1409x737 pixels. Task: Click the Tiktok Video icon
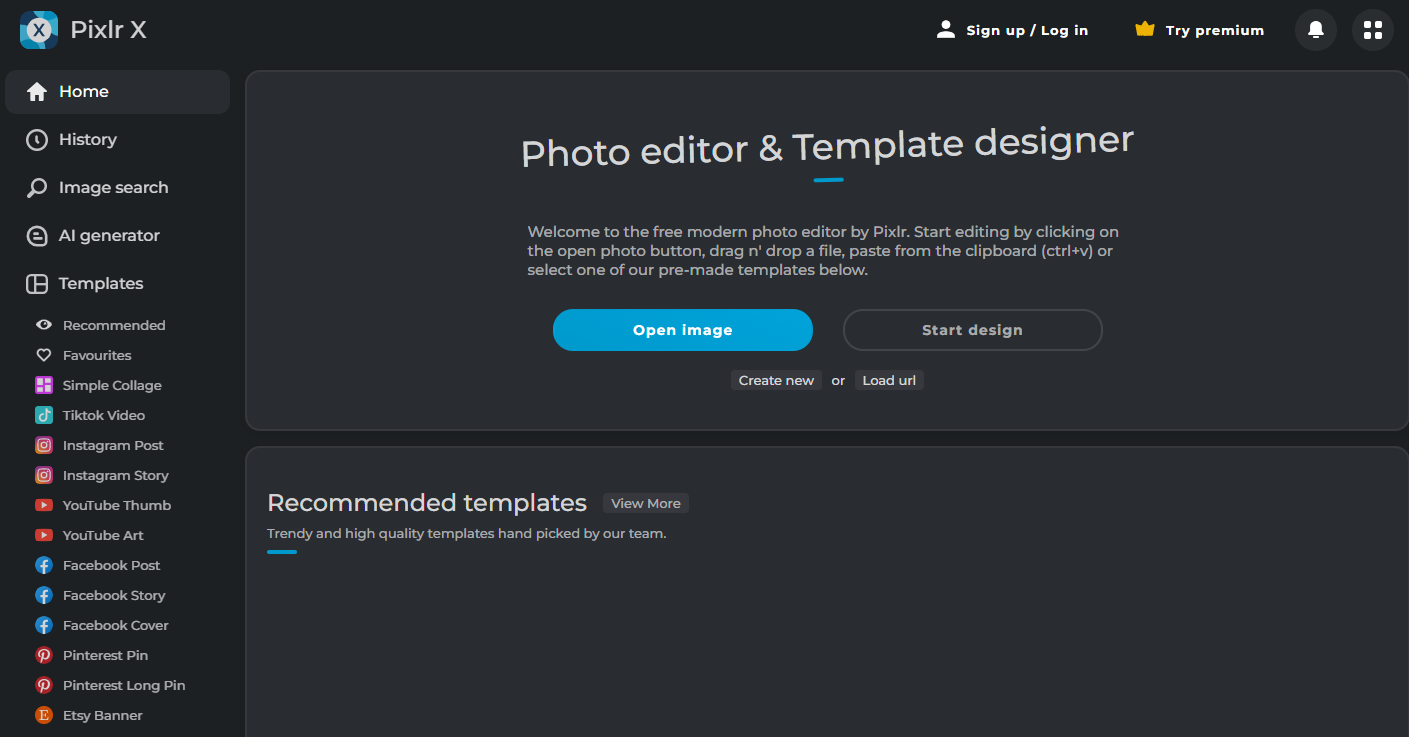[44, 415]
